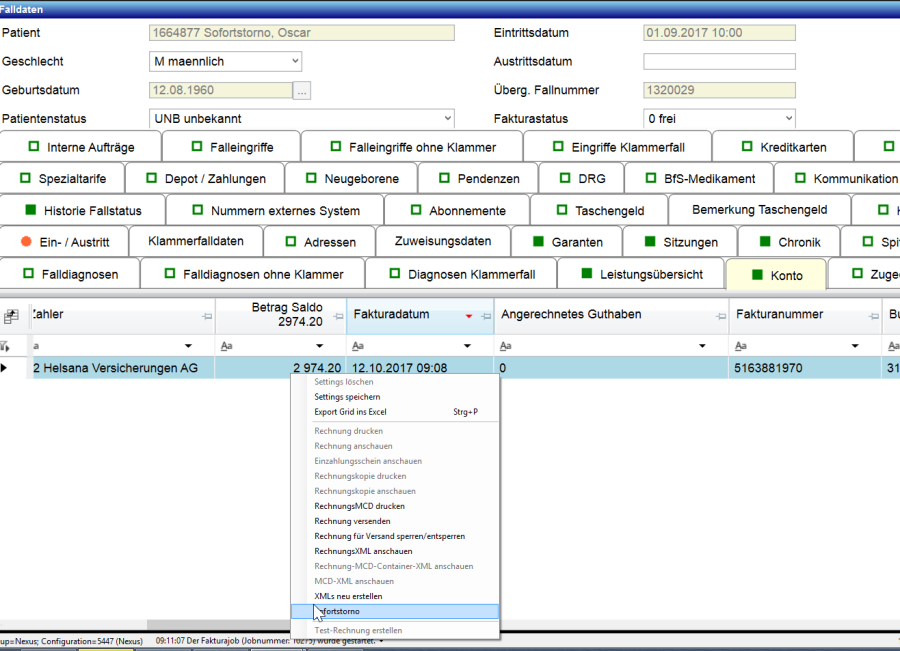Select Export Grid ins Excel menu entry

tap(350, 412)
